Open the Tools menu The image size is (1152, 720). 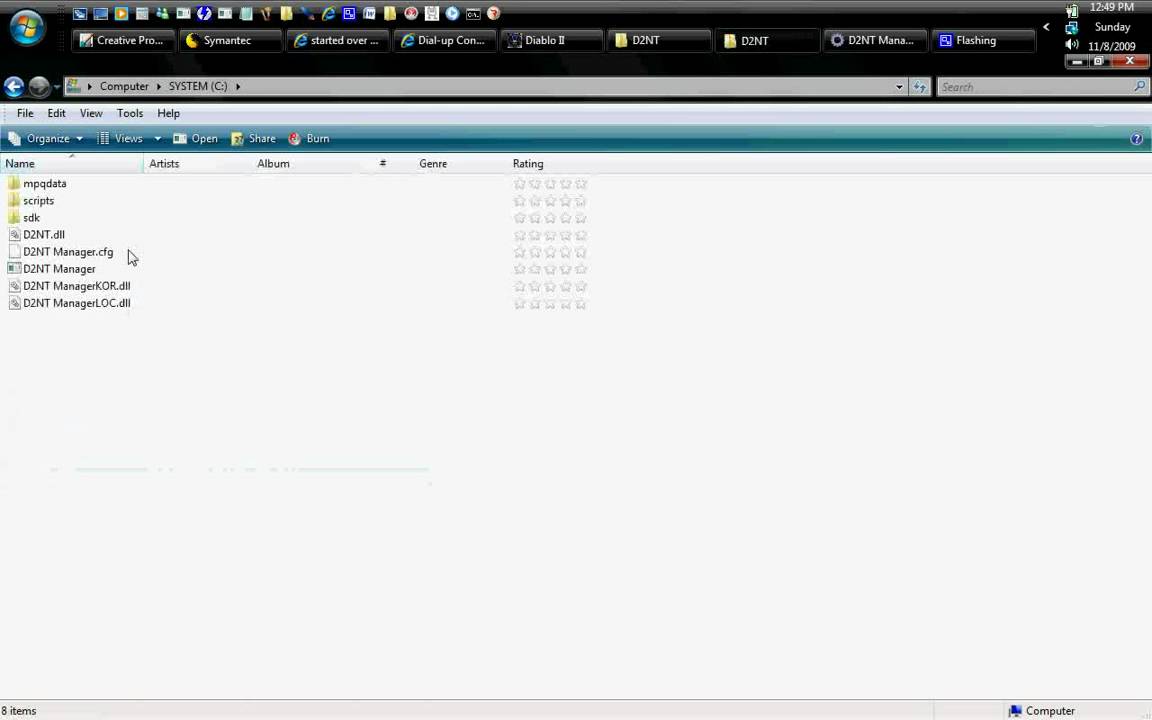pyautogui.click(x=130, y=113)
